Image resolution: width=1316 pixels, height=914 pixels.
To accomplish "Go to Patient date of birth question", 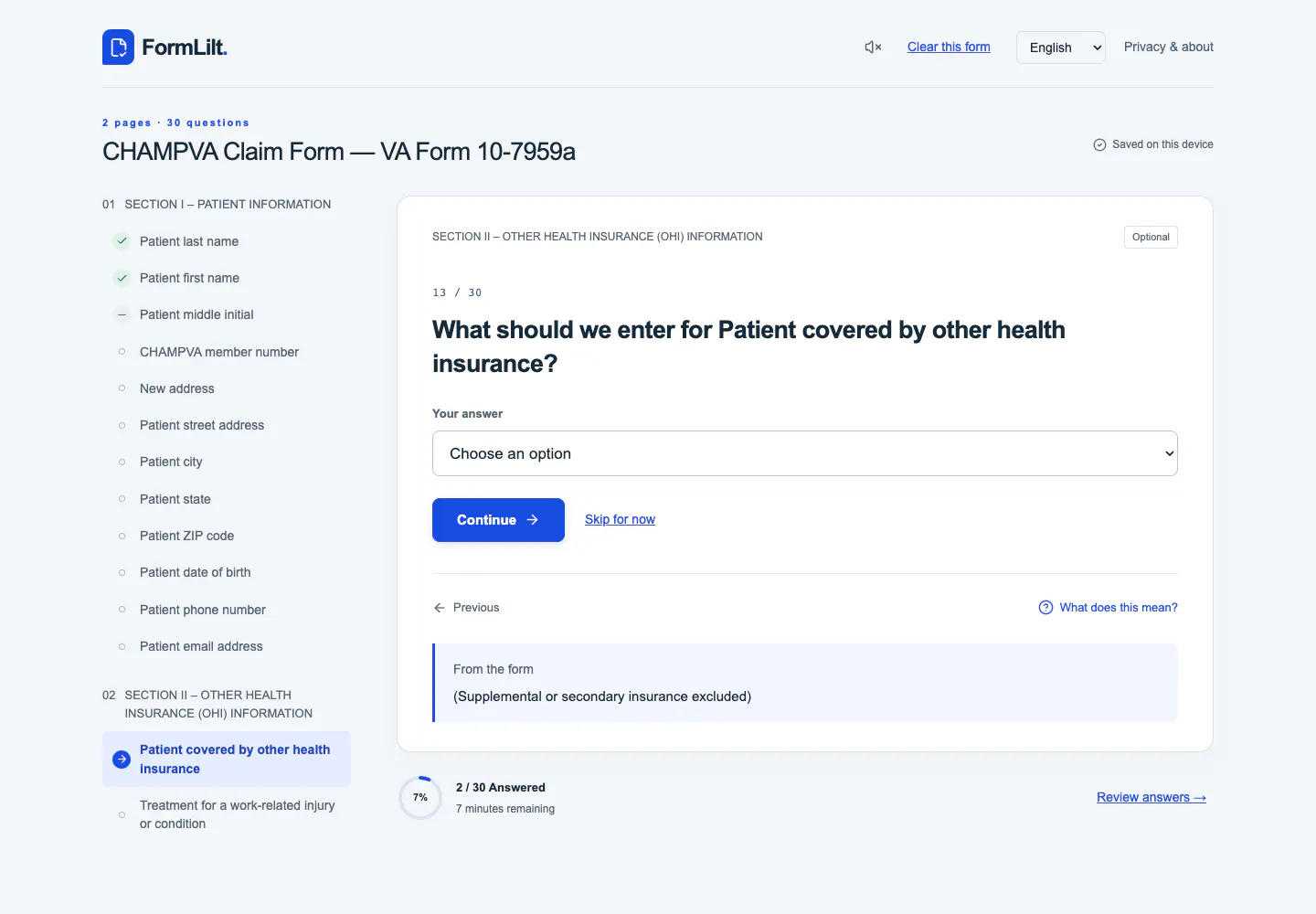I will [196, 572].
